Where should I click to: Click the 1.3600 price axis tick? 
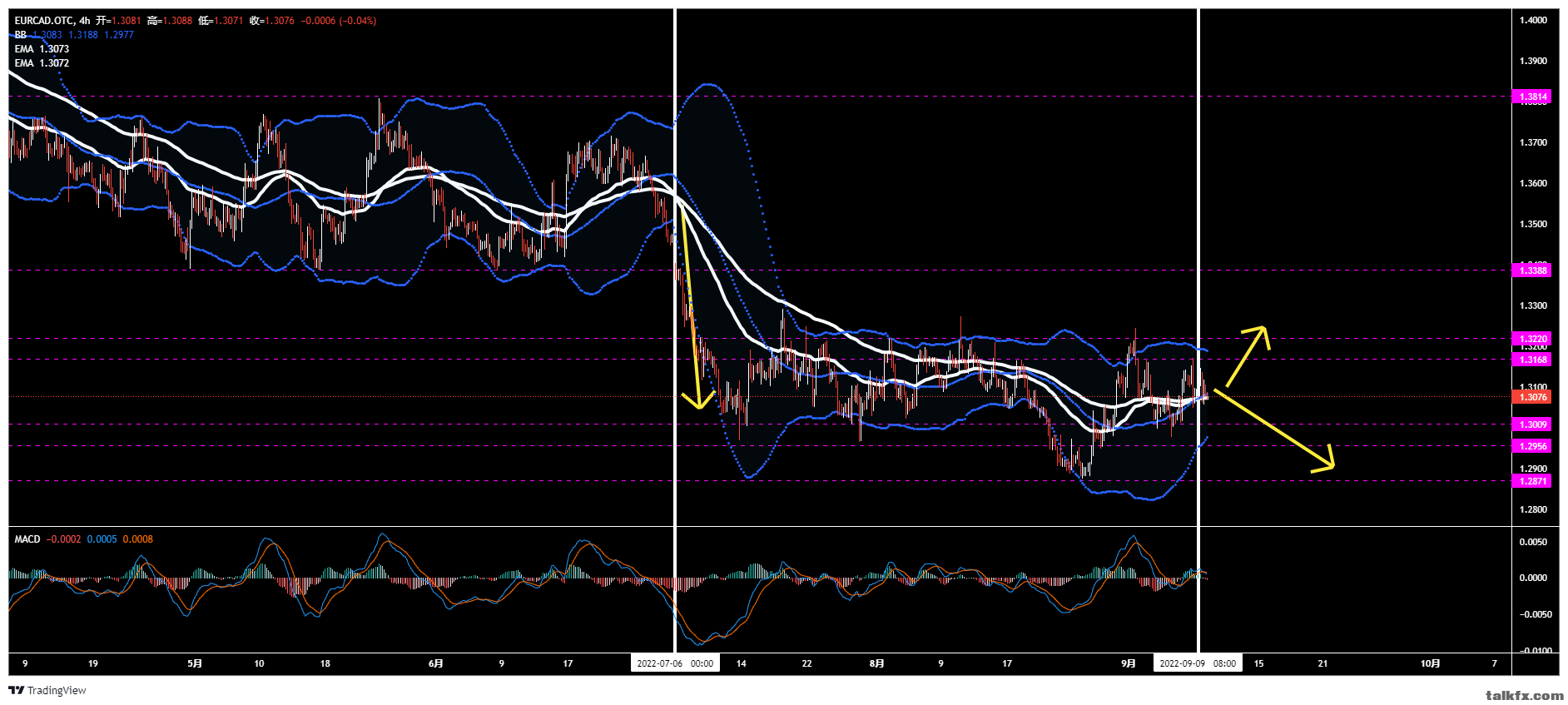point(1533,183)
